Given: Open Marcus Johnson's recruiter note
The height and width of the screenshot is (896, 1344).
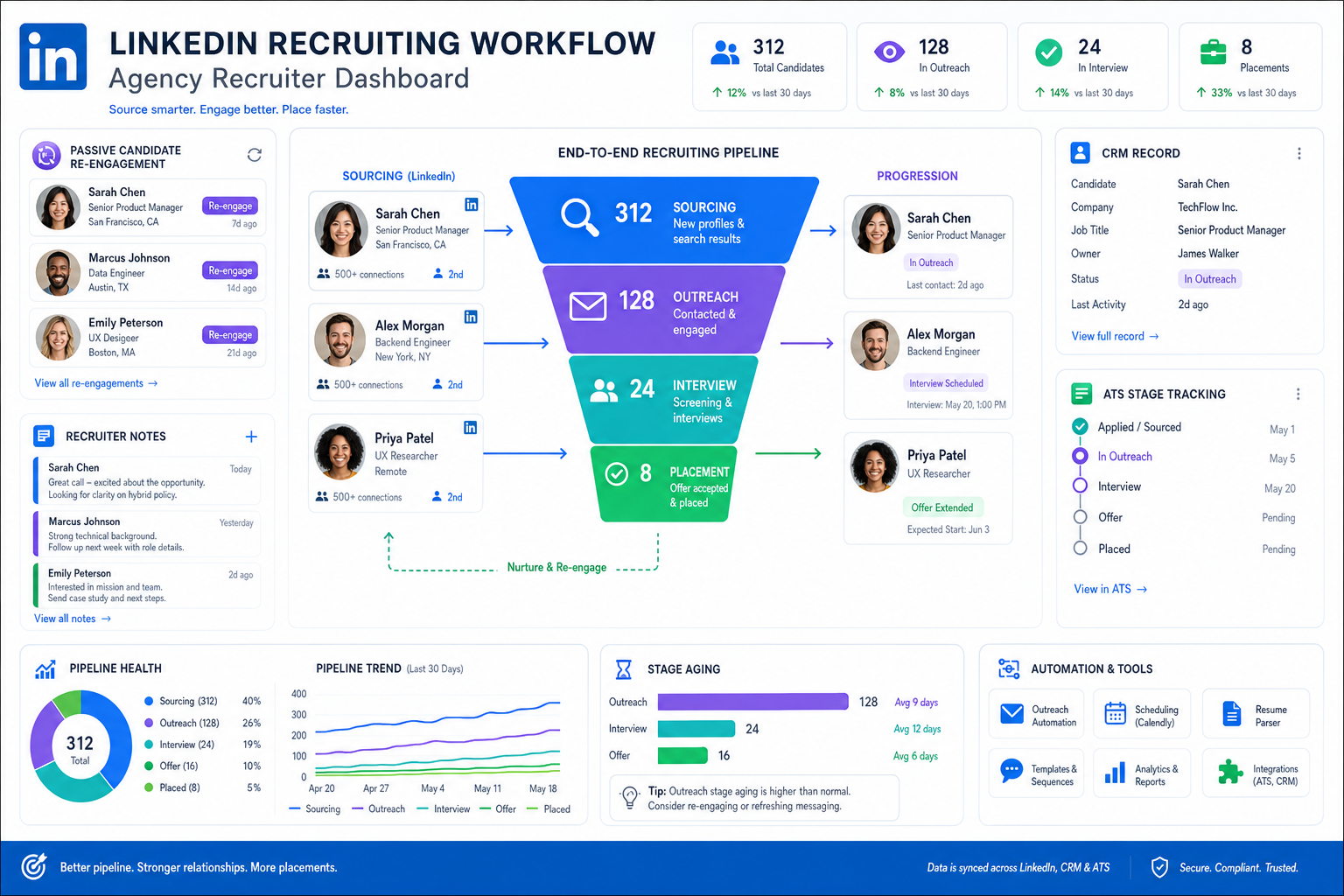Looking at the screenshot, I should click(147, 535).
